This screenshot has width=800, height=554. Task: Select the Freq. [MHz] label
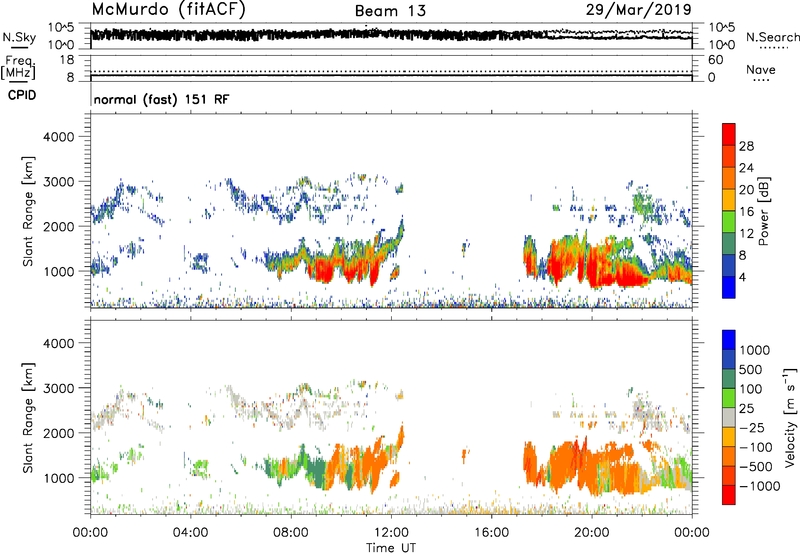tap(18, 67)
